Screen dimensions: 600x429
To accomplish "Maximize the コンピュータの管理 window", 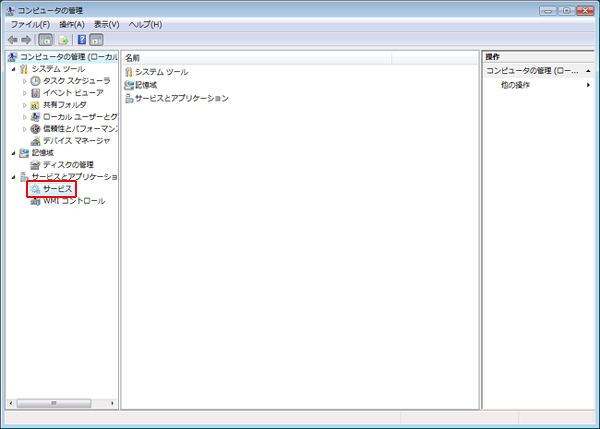I will coord(567,11).
